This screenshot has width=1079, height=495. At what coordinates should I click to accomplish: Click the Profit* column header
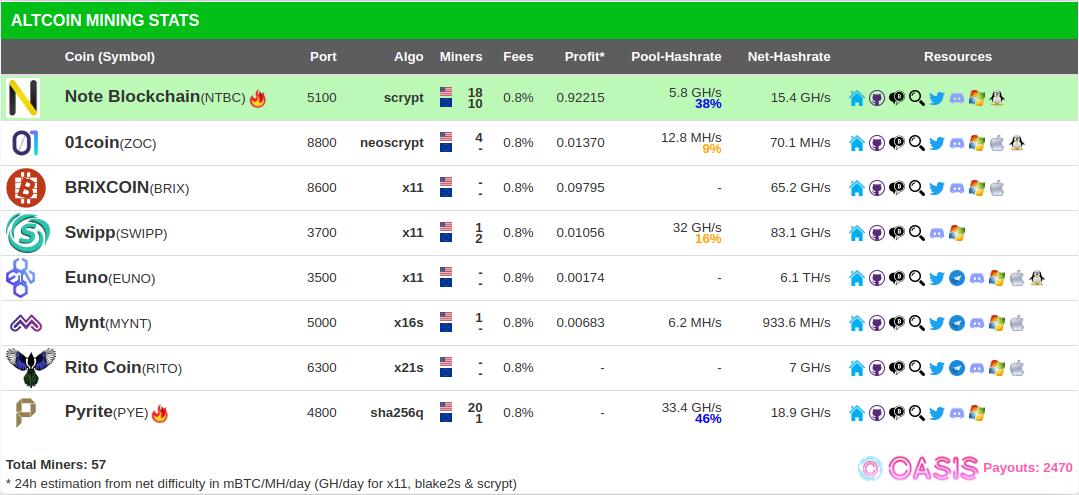[x=584, y=56]
